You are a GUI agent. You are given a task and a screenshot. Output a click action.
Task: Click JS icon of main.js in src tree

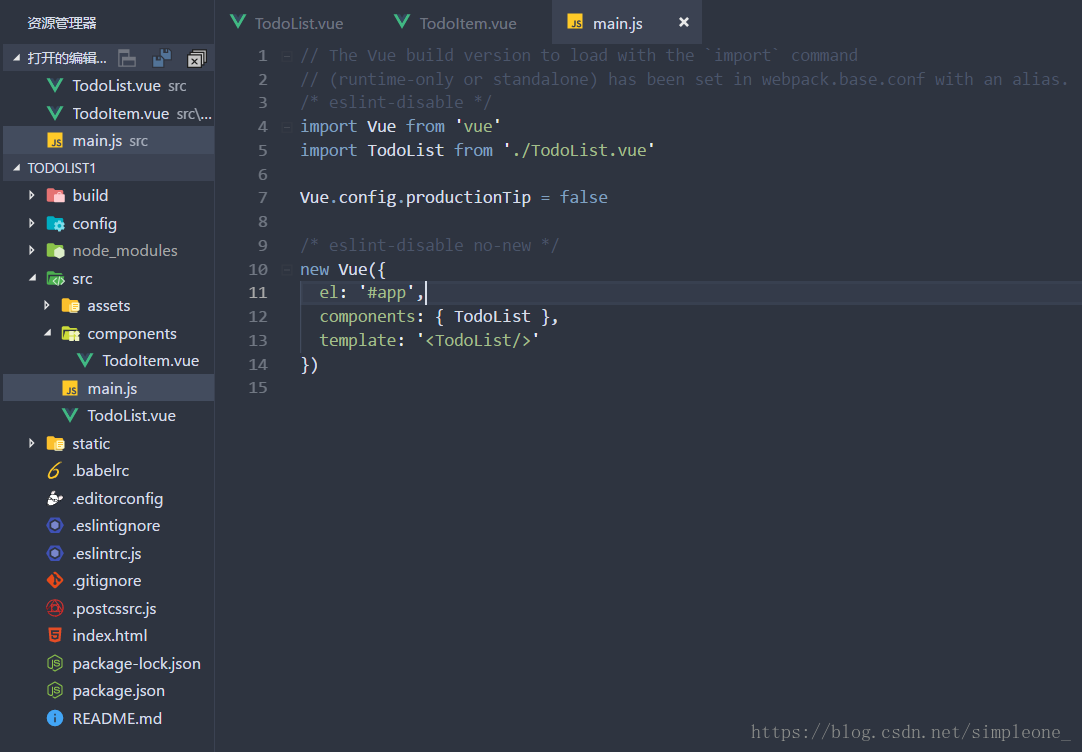click(x=70, y=388)
